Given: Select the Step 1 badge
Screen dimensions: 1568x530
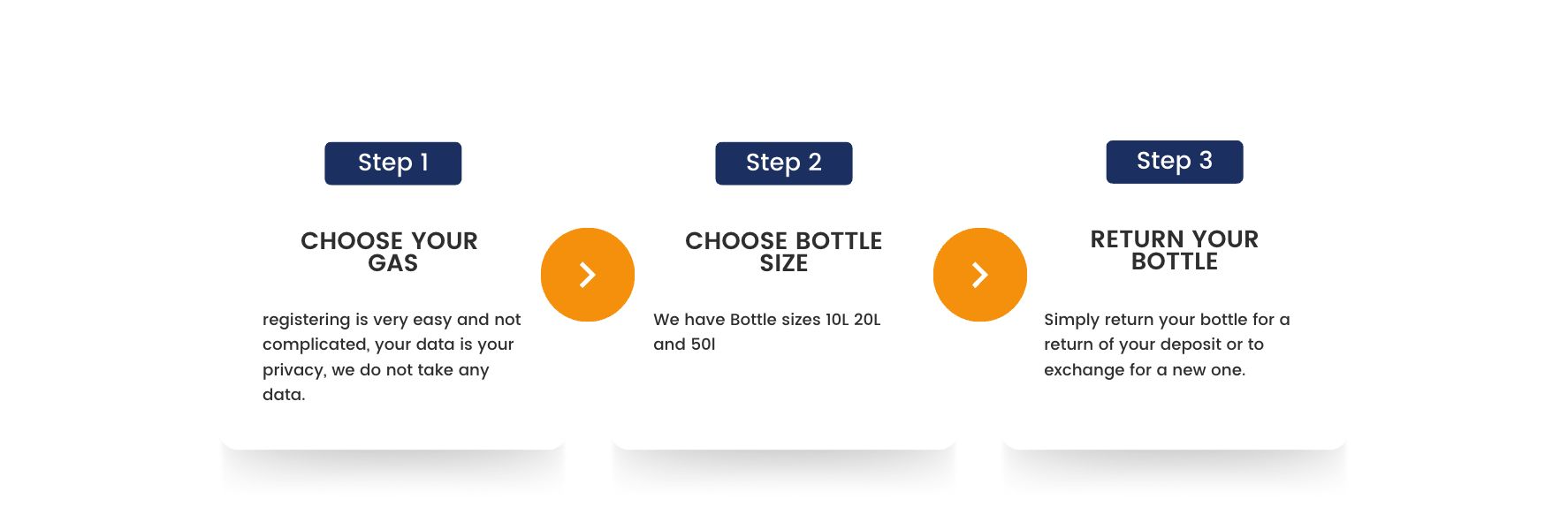Looking at the screenshot, I should (392, 163).
